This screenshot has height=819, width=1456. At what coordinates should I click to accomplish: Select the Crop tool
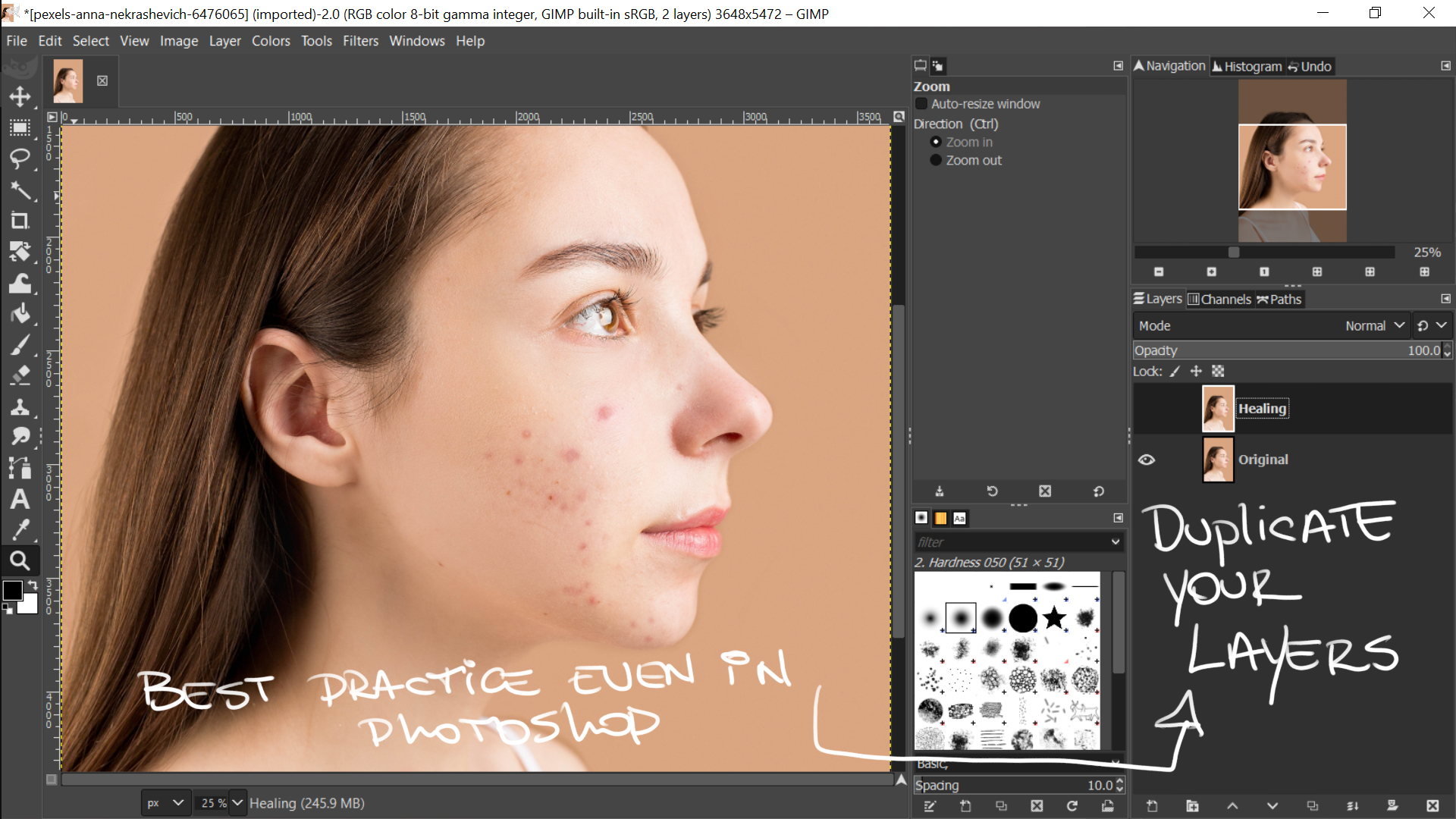(20, 221)
